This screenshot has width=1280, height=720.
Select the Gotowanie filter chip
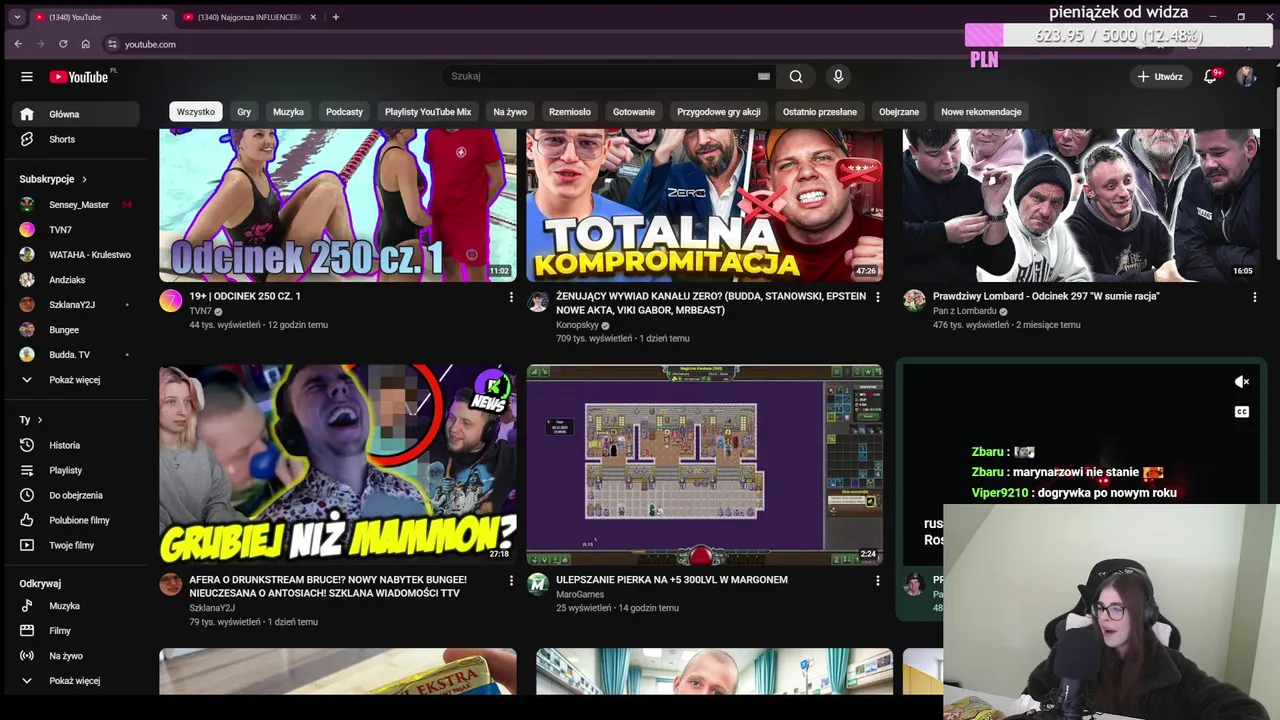634,112
